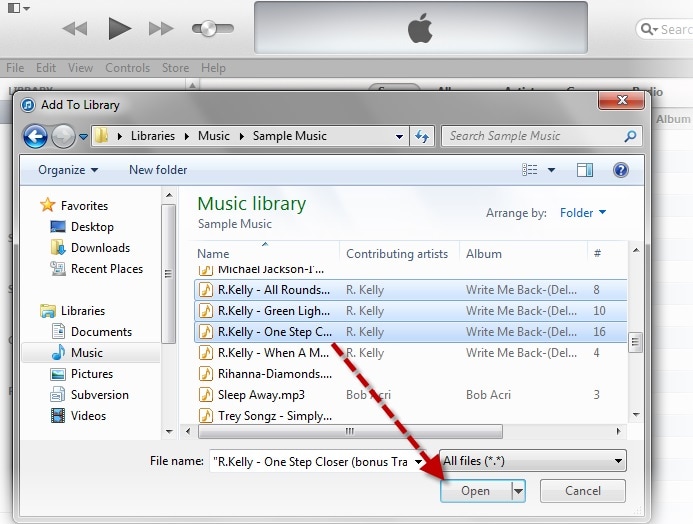Click the change view icon
The width and height of the screenshot is (693, 524).
coord(529,170)
